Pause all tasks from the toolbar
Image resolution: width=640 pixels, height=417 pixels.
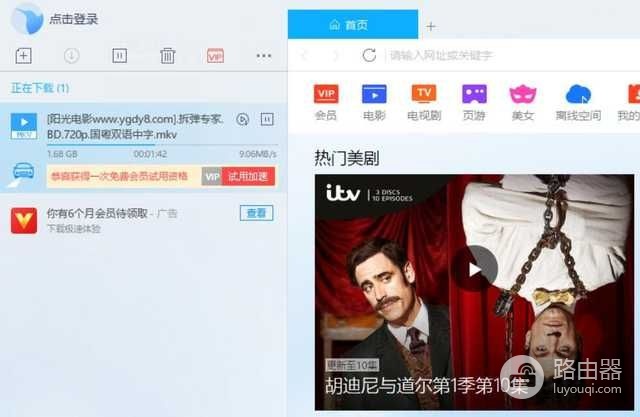click(x=120, y=55)
